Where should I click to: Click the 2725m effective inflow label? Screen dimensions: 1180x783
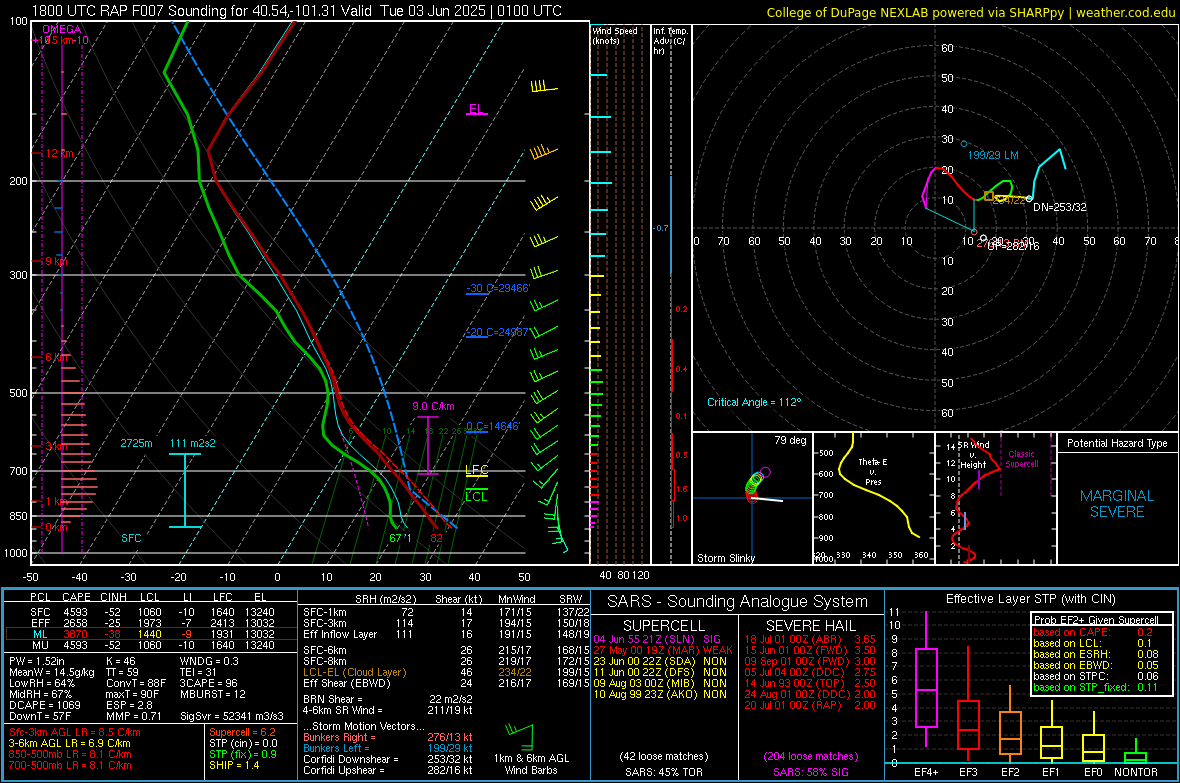[x=136, y=443]
